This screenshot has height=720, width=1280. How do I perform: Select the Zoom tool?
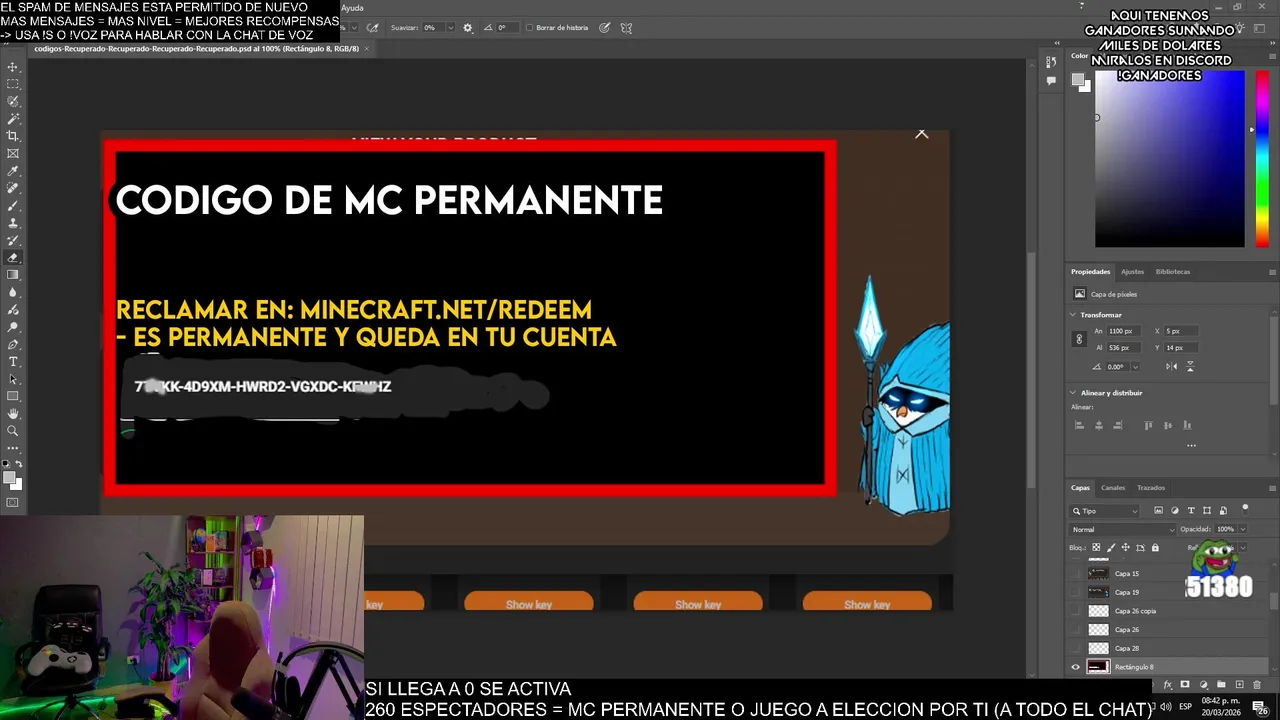pos(13,431)
